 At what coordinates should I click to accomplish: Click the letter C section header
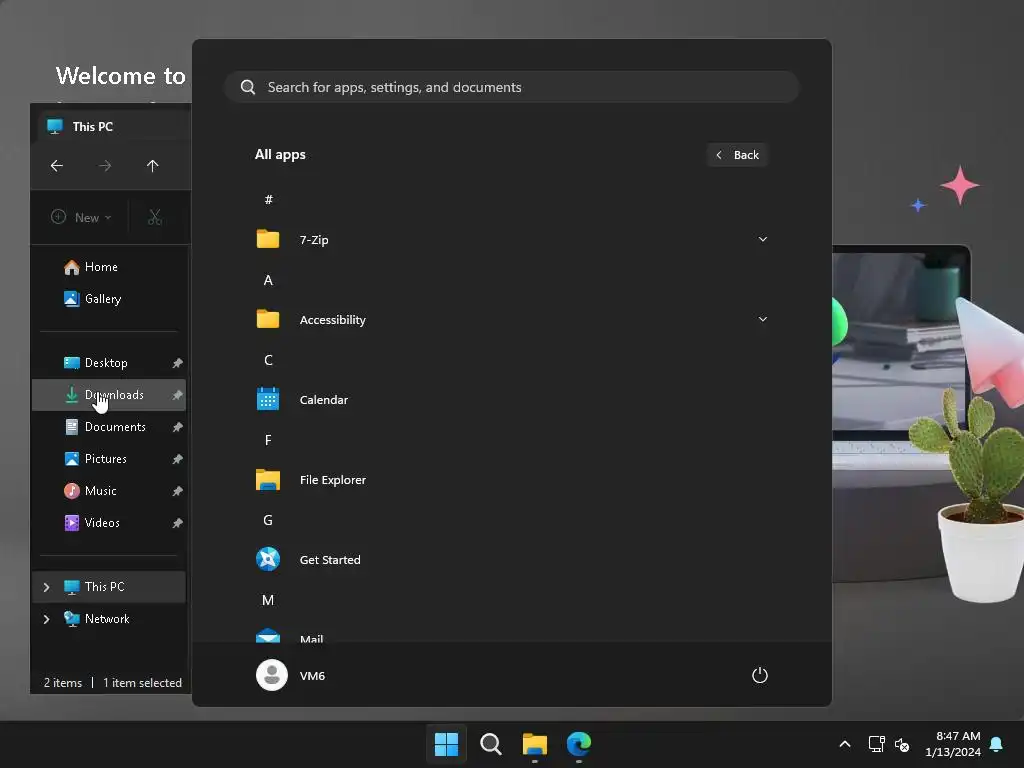pos(268,360)
